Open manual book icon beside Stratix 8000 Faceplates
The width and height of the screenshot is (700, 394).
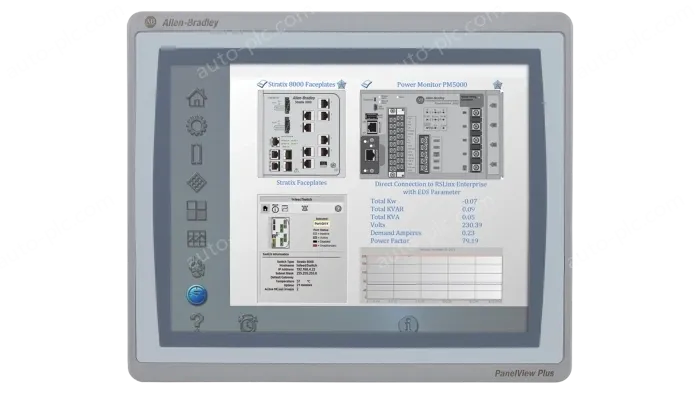pyautogui.click(x=262, y=84)
